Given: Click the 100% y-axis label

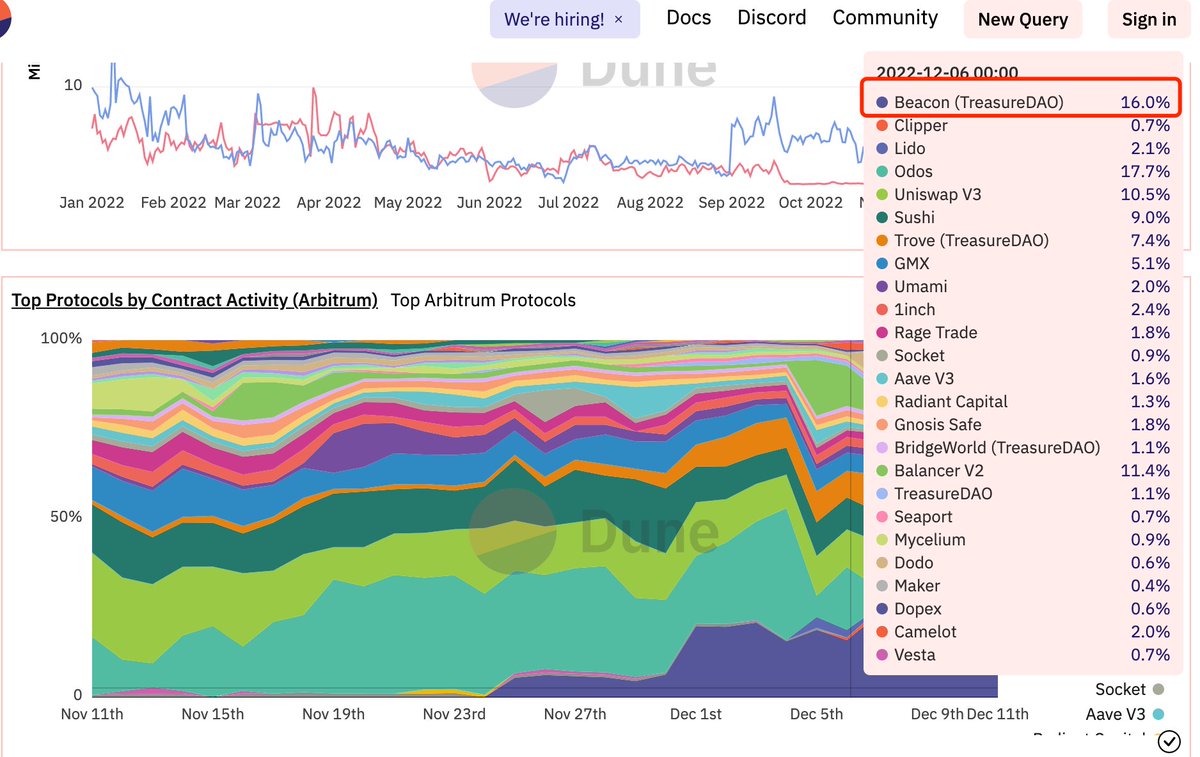Looking at the screenshot, I should (x=61, y=338).
